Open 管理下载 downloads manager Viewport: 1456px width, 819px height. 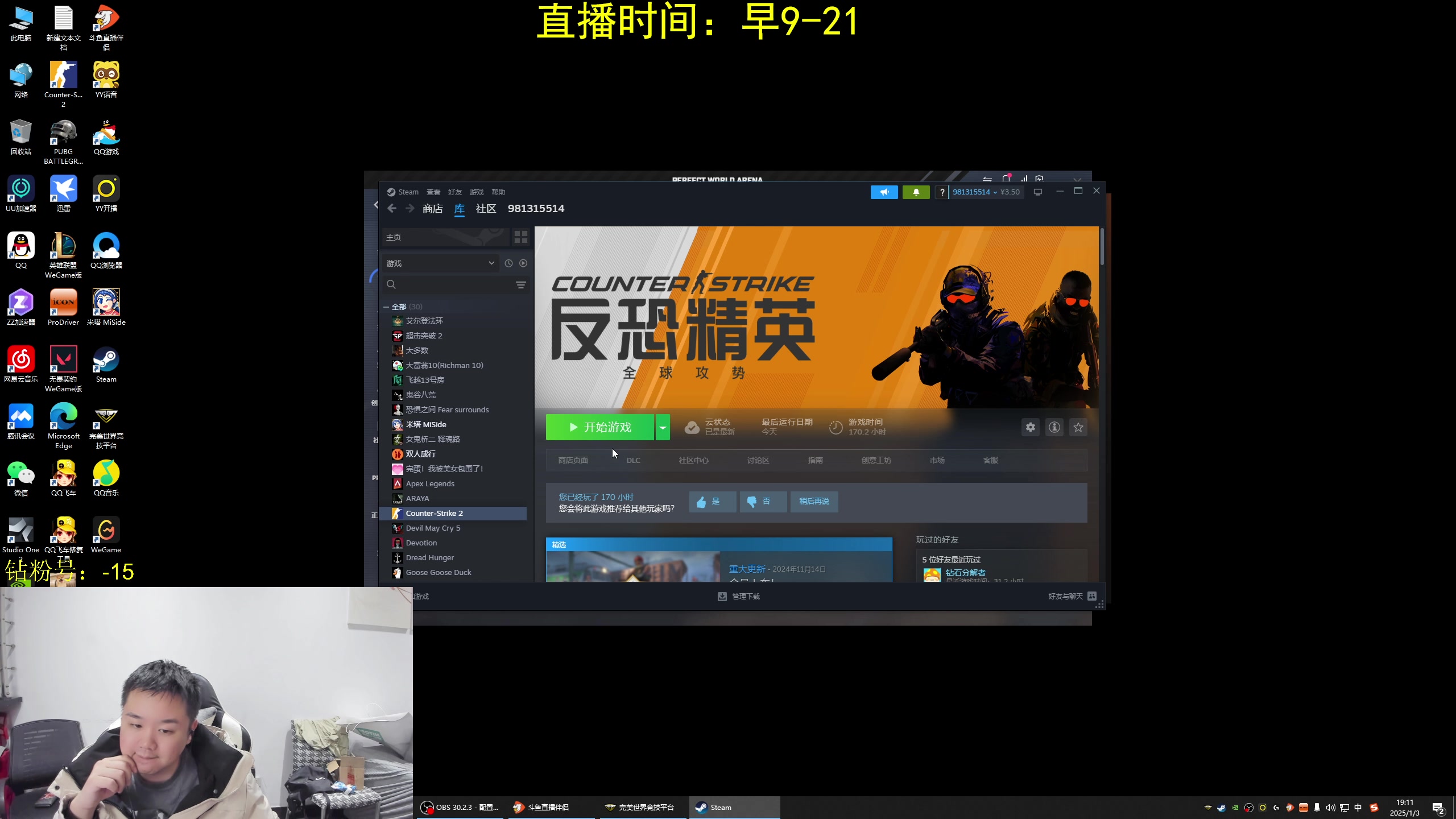tap(739, 596)
